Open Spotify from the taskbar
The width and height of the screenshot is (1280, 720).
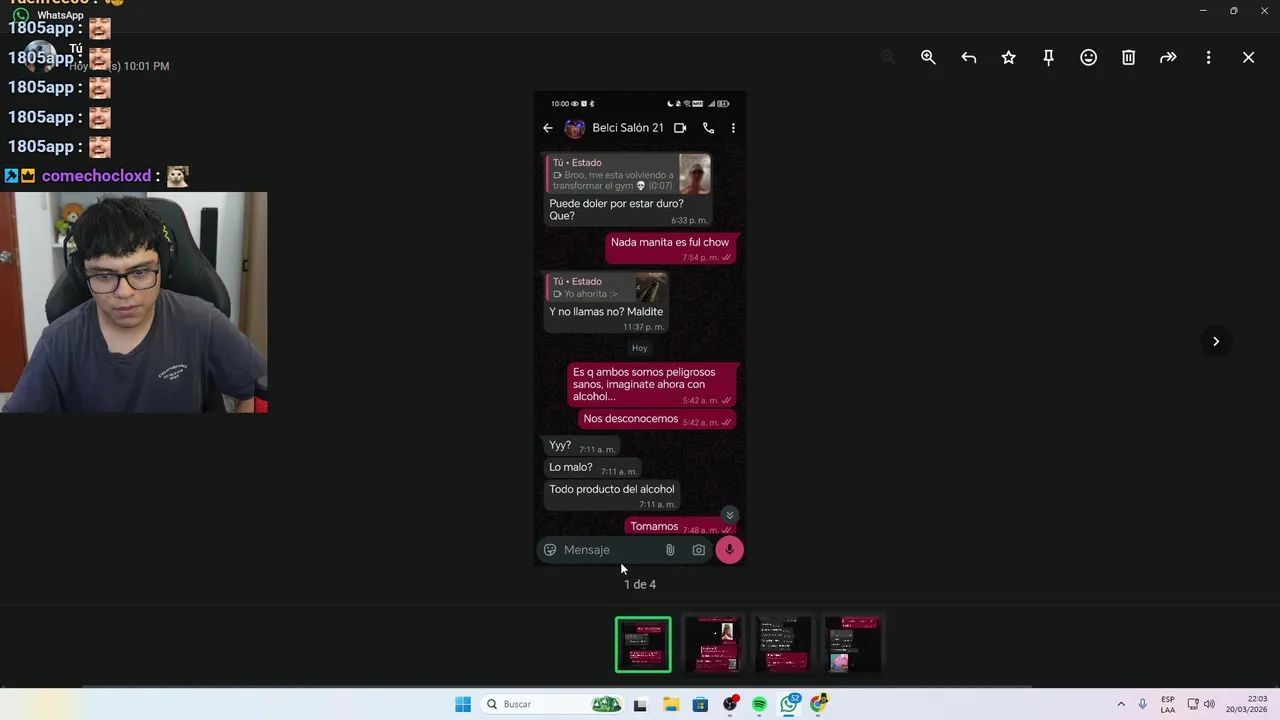click(760, 704)
